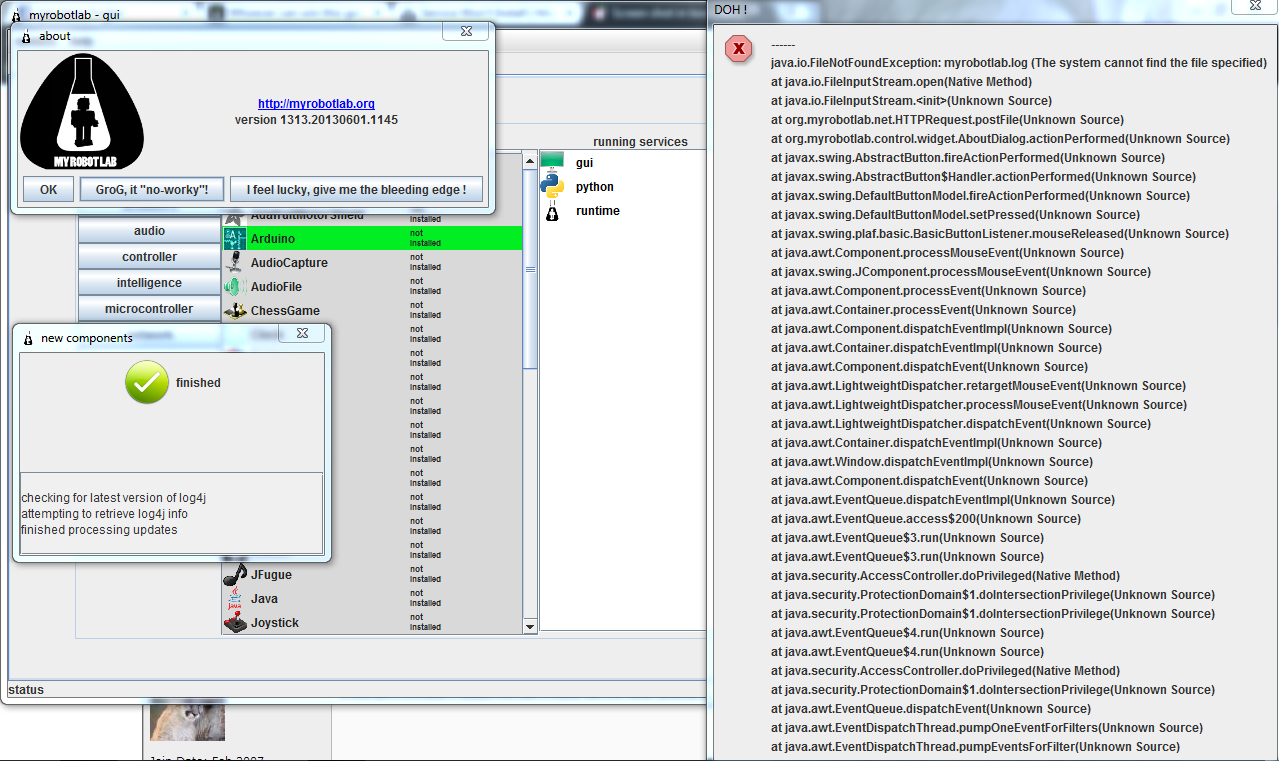Viewport: 1279px width, 761px height.
Task: Click the runtime running service icon
Action: [x=552, y=211]
